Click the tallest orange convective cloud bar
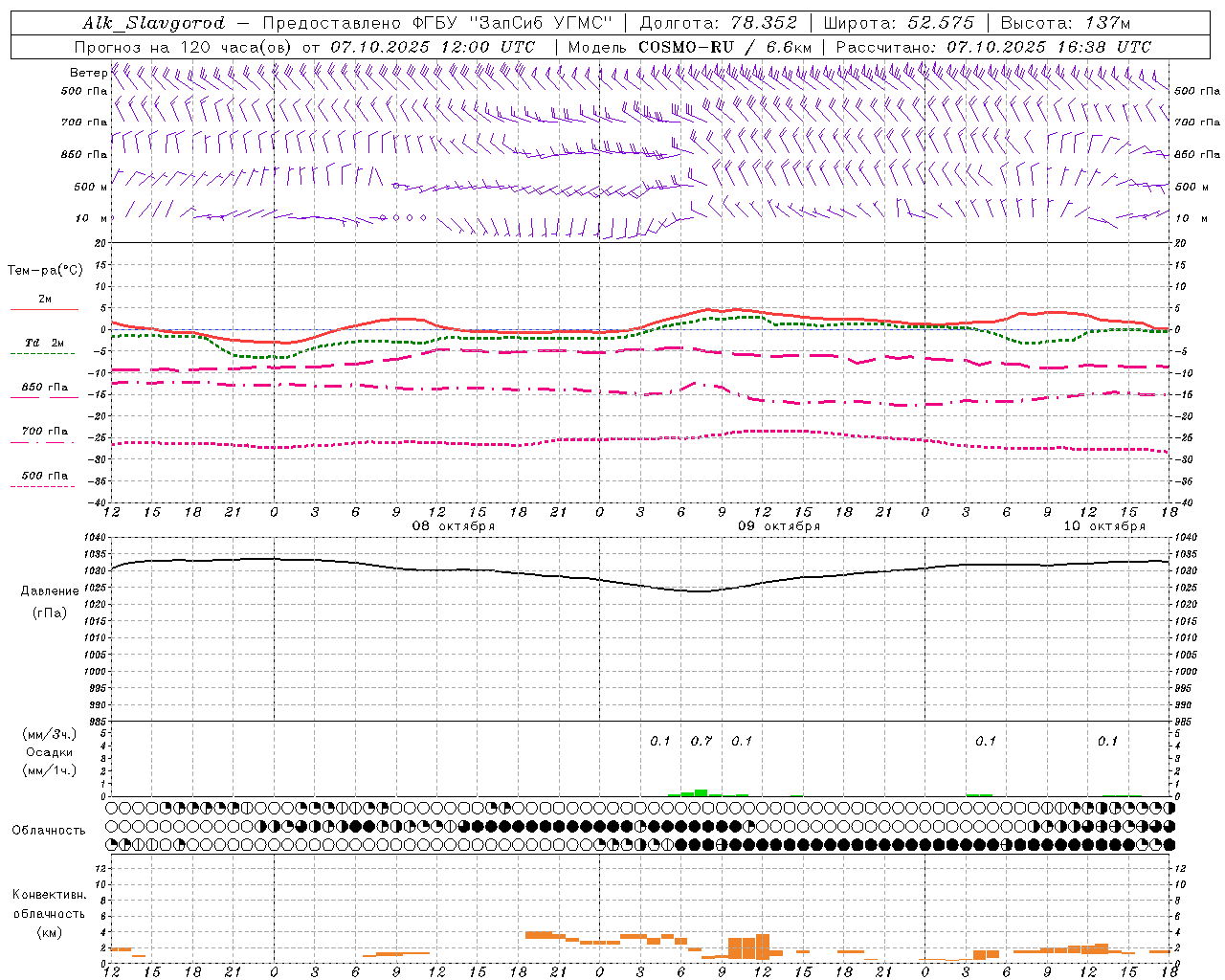The height and width of the screenshot is (980, 1225). (x=763, y=947)
